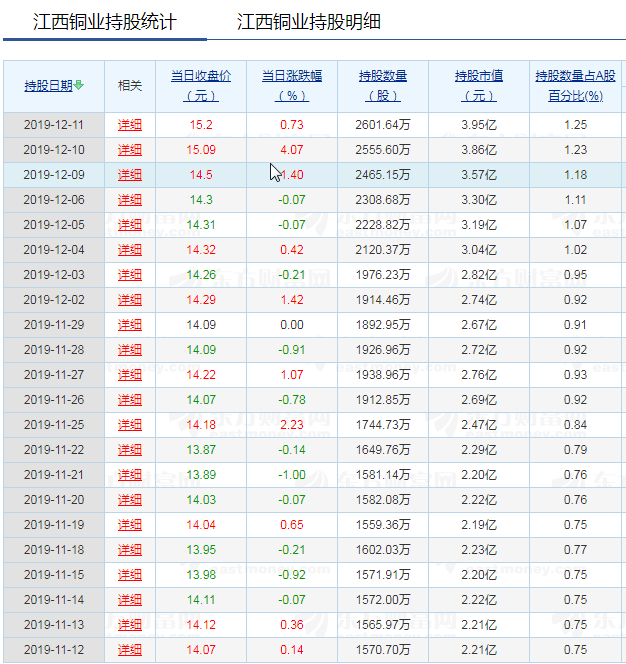Click A-share percentage 0.77
This screenshot has height=664, width=626.
tap(576, 550)
